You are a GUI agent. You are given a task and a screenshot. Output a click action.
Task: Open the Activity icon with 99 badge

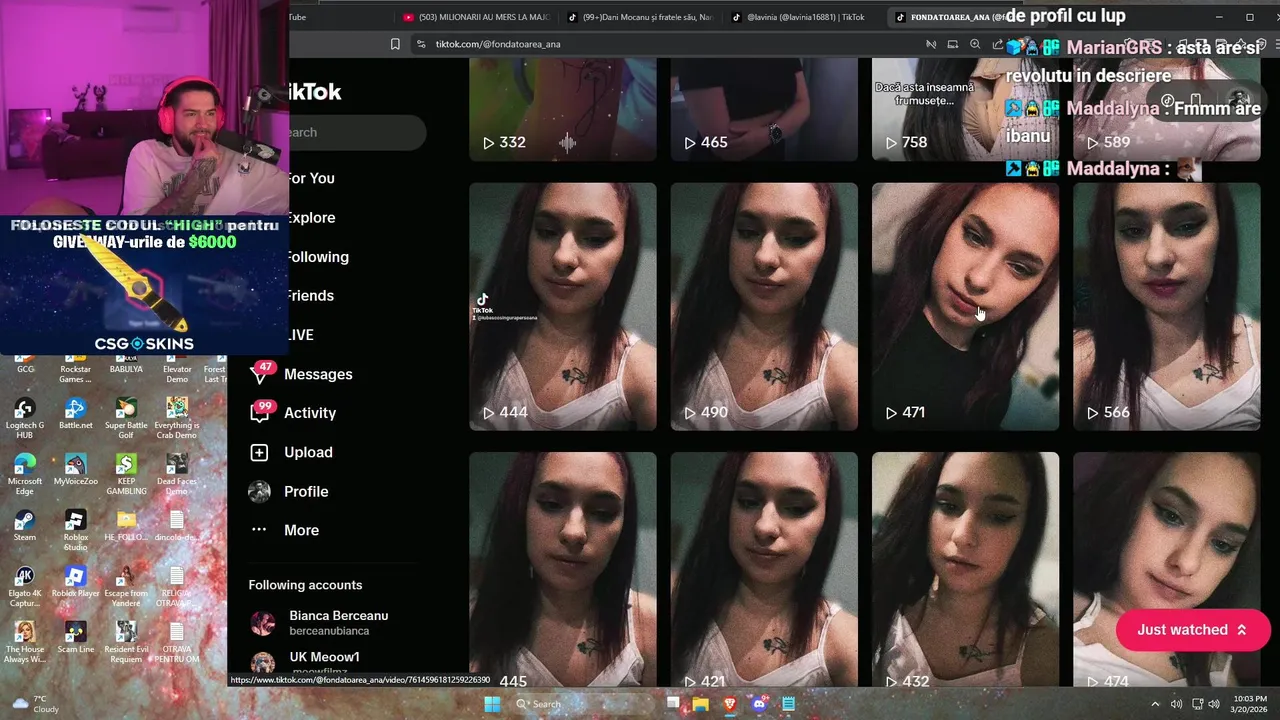(261, 412)
